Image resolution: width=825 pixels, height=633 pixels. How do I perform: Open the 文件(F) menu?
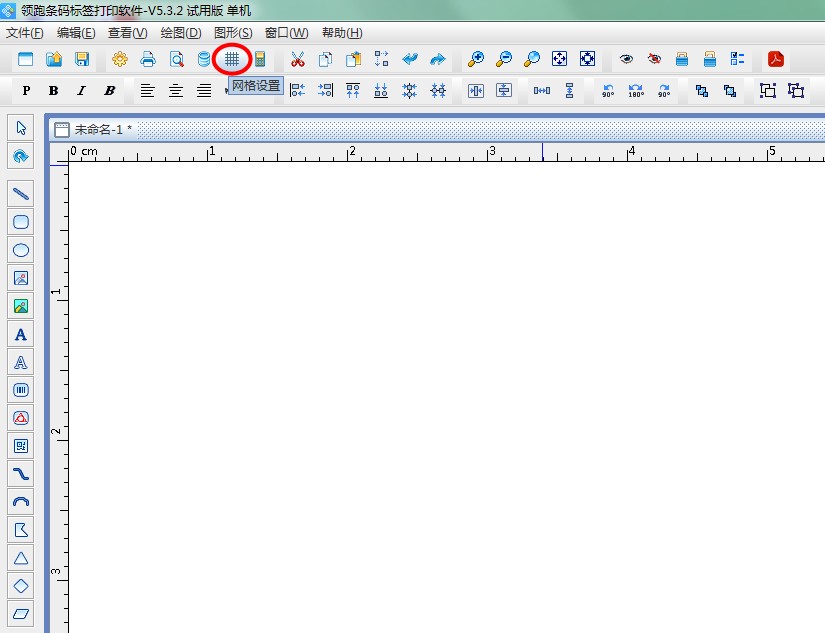point(25,33)
